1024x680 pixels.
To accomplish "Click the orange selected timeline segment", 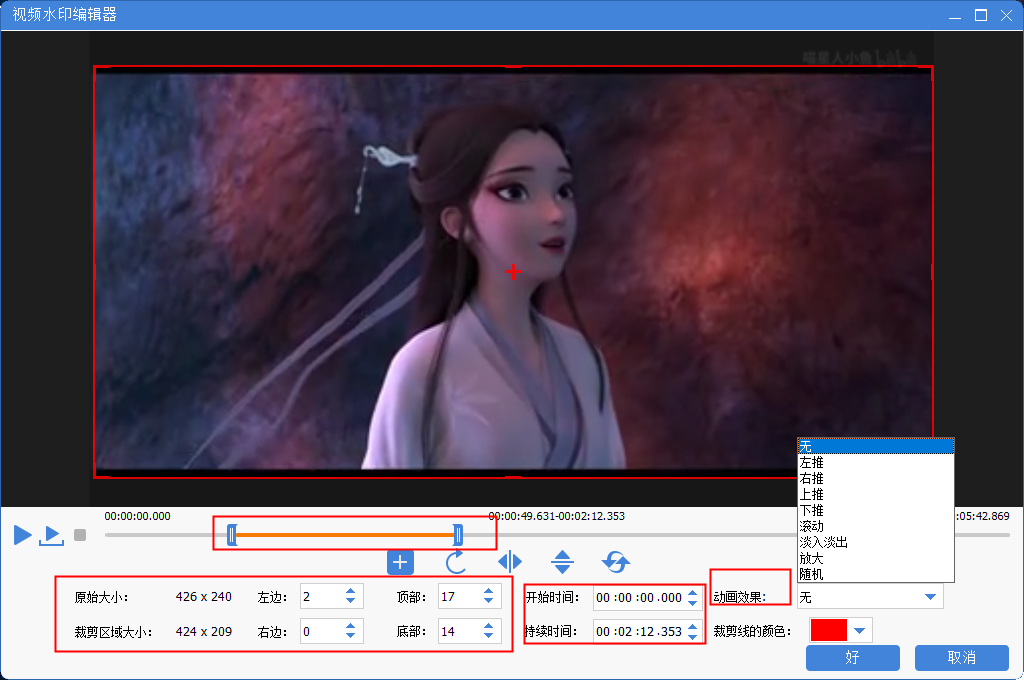I will (x=345, y=535).
